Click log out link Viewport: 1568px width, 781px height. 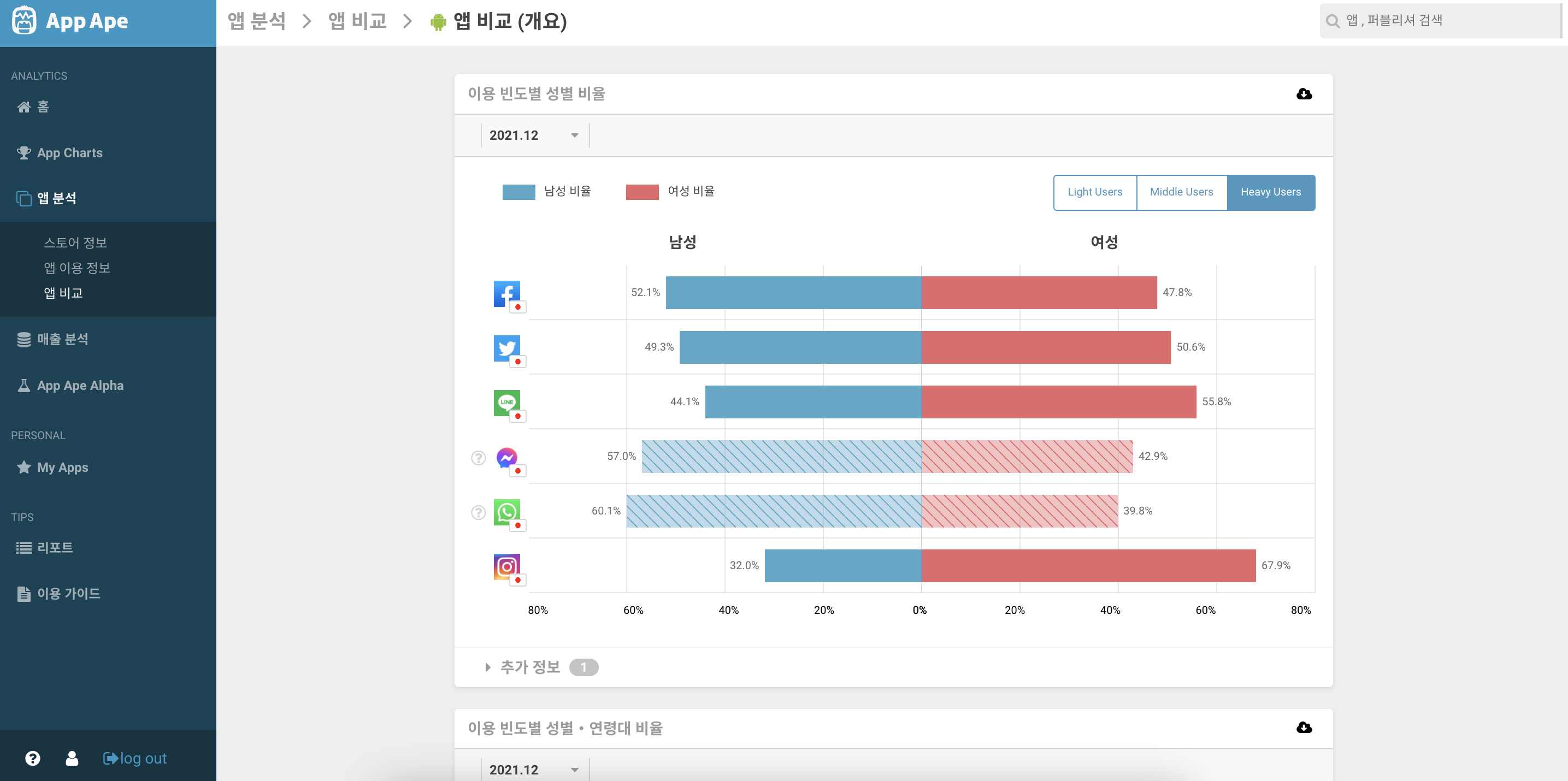coord(135,758)
